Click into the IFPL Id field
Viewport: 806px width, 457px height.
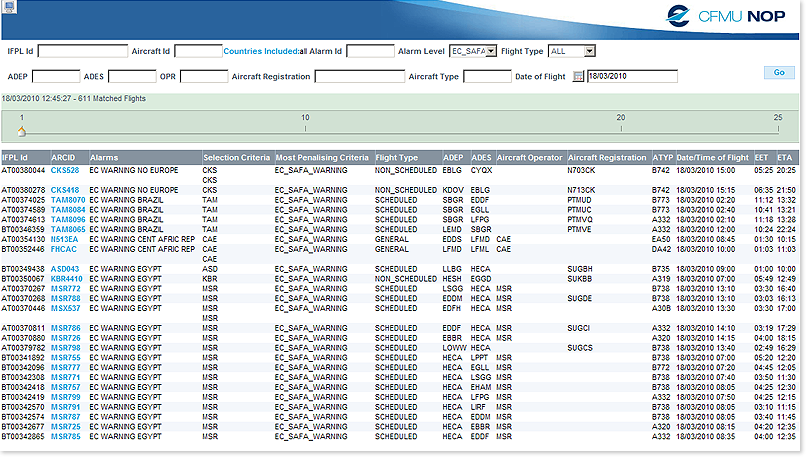click(x=84, y=51)
